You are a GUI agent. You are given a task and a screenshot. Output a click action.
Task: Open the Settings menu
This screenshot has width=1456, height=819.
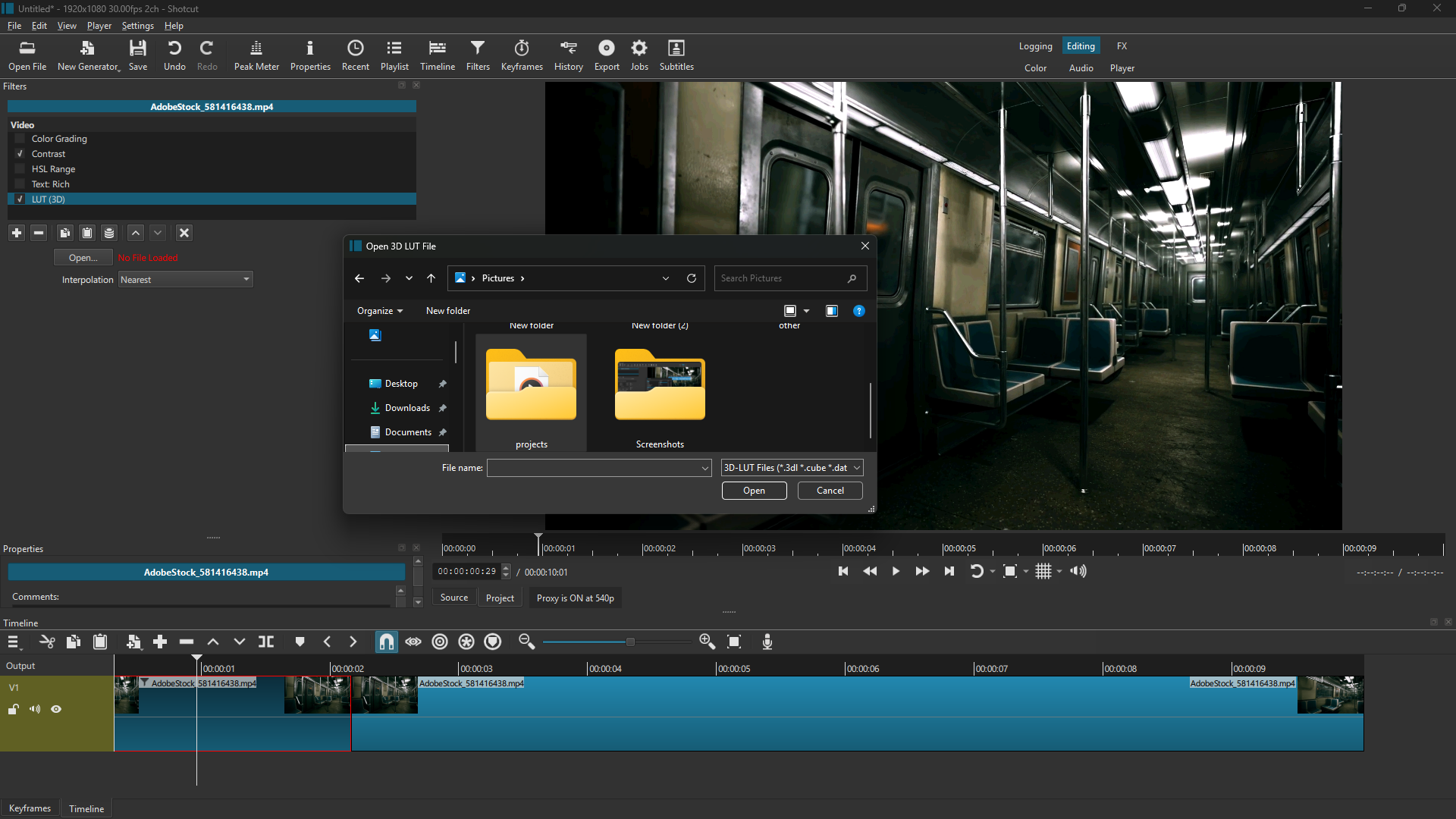coord(137,26)
